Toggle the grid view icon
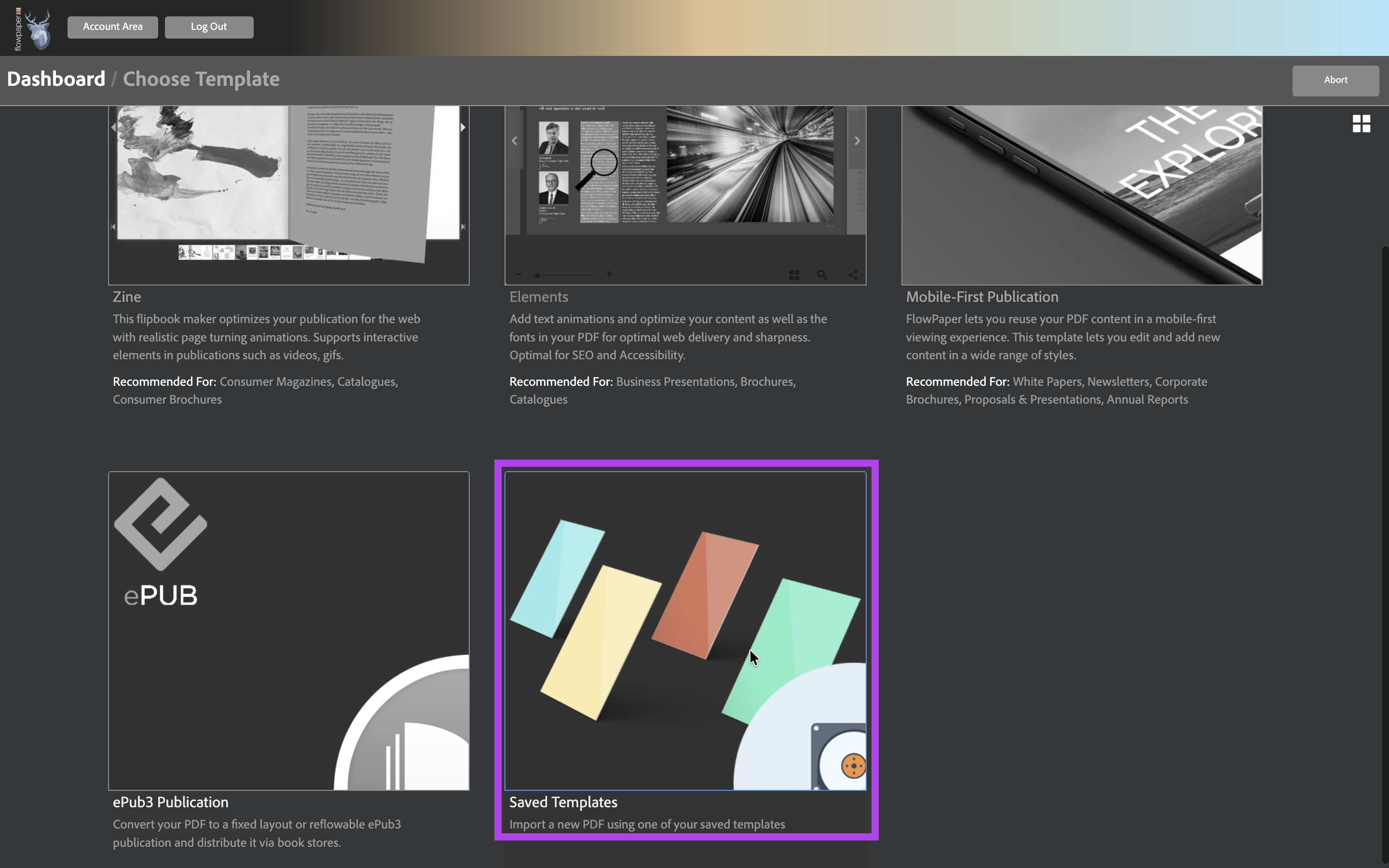Image resolution: width=1389 pixels, height=868 pixels. (1361, 123)
